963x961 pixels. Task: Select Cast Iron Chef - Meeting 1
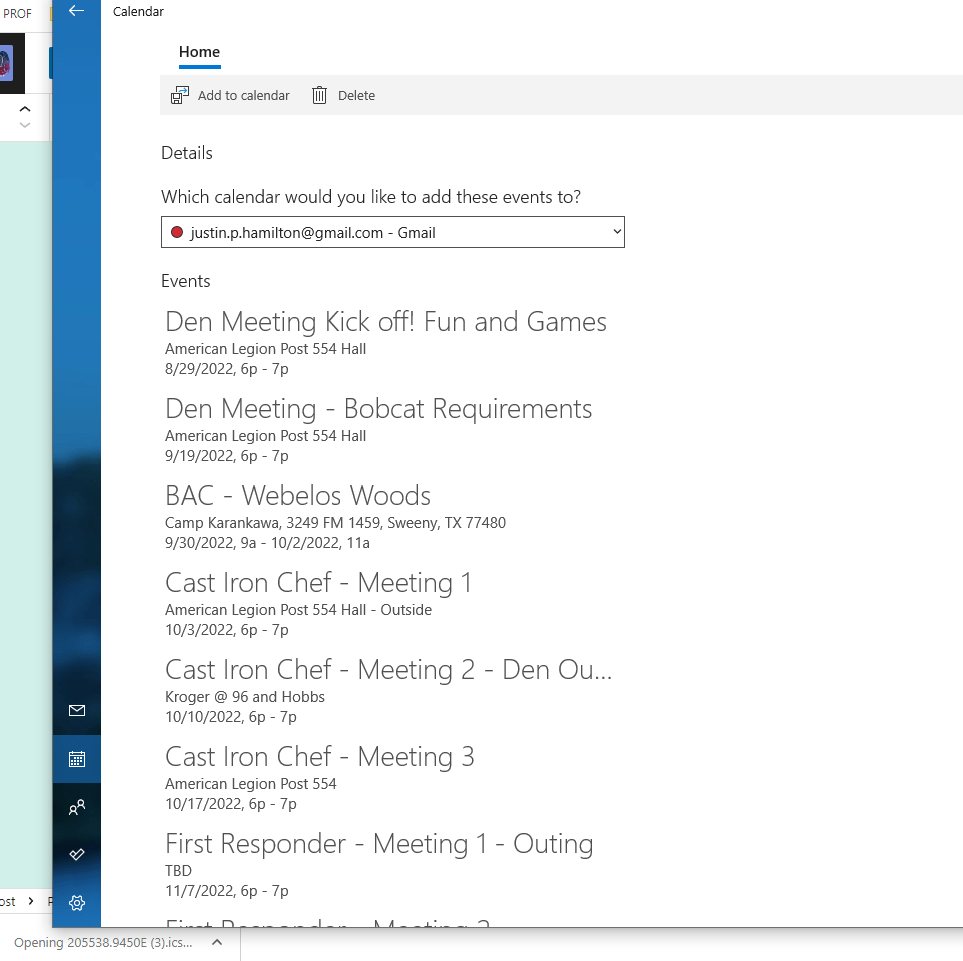[x=318, y=583]
